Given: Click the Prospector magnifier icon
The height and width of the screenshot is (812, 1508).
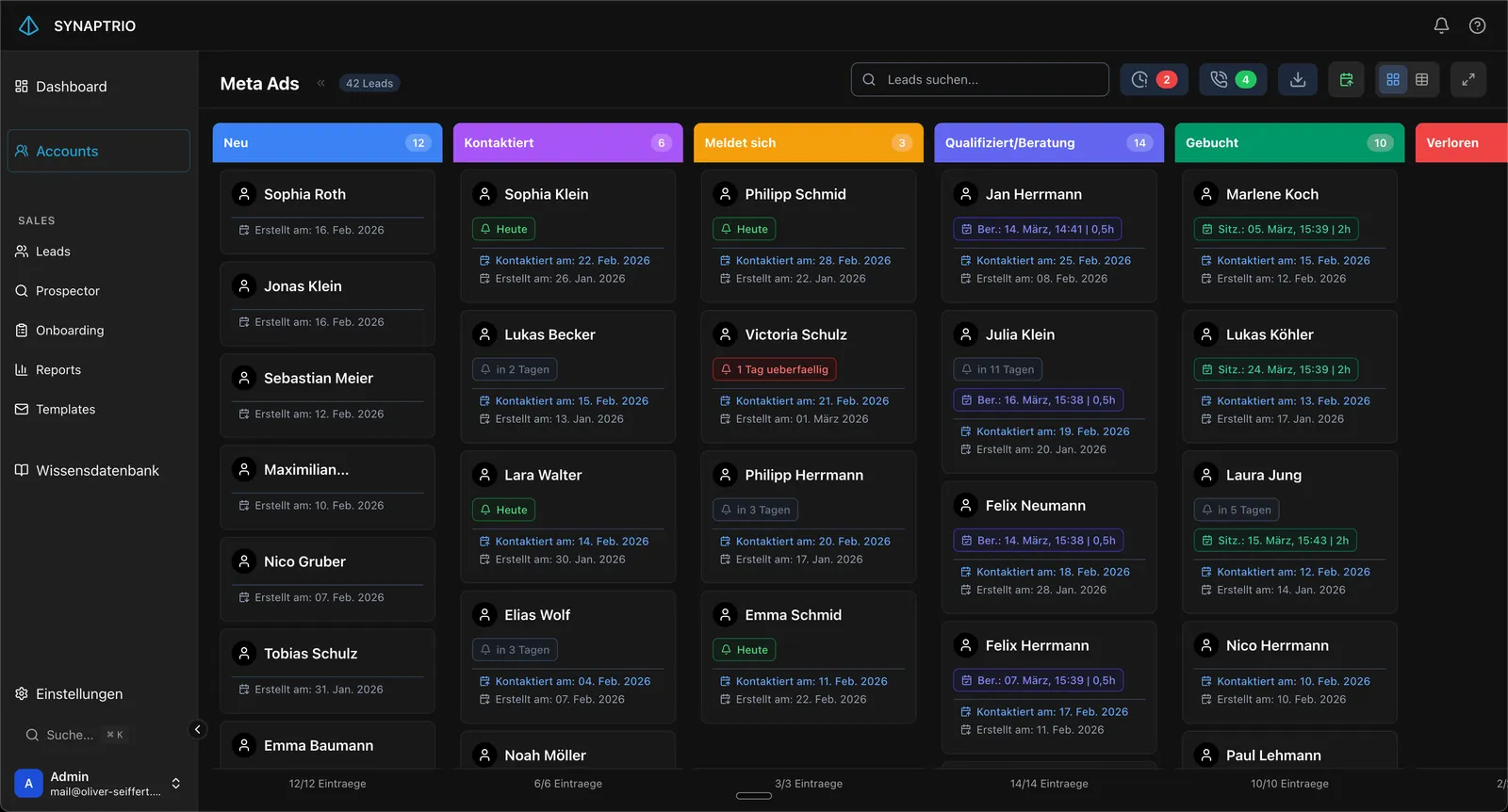Looking at the screenshot, I should click(22, 291).
